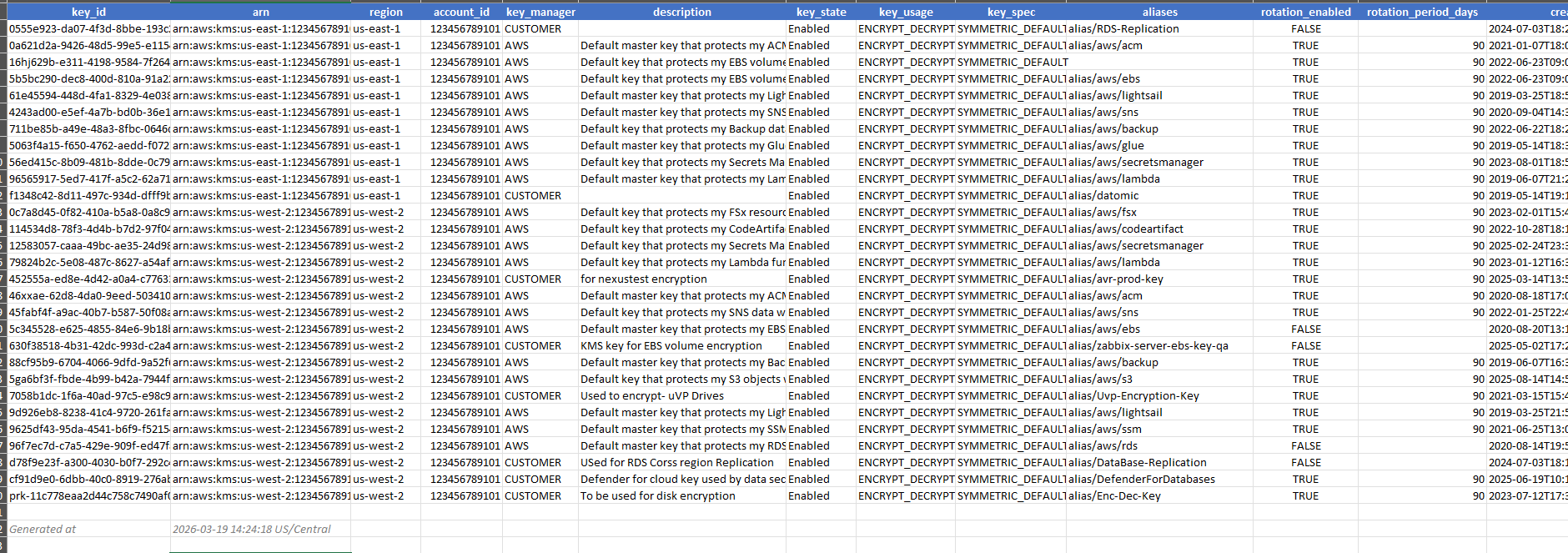
Task: Click ENCRYPT_DECRYPT in alias/aws/s3 row
Action: [906, 379]
